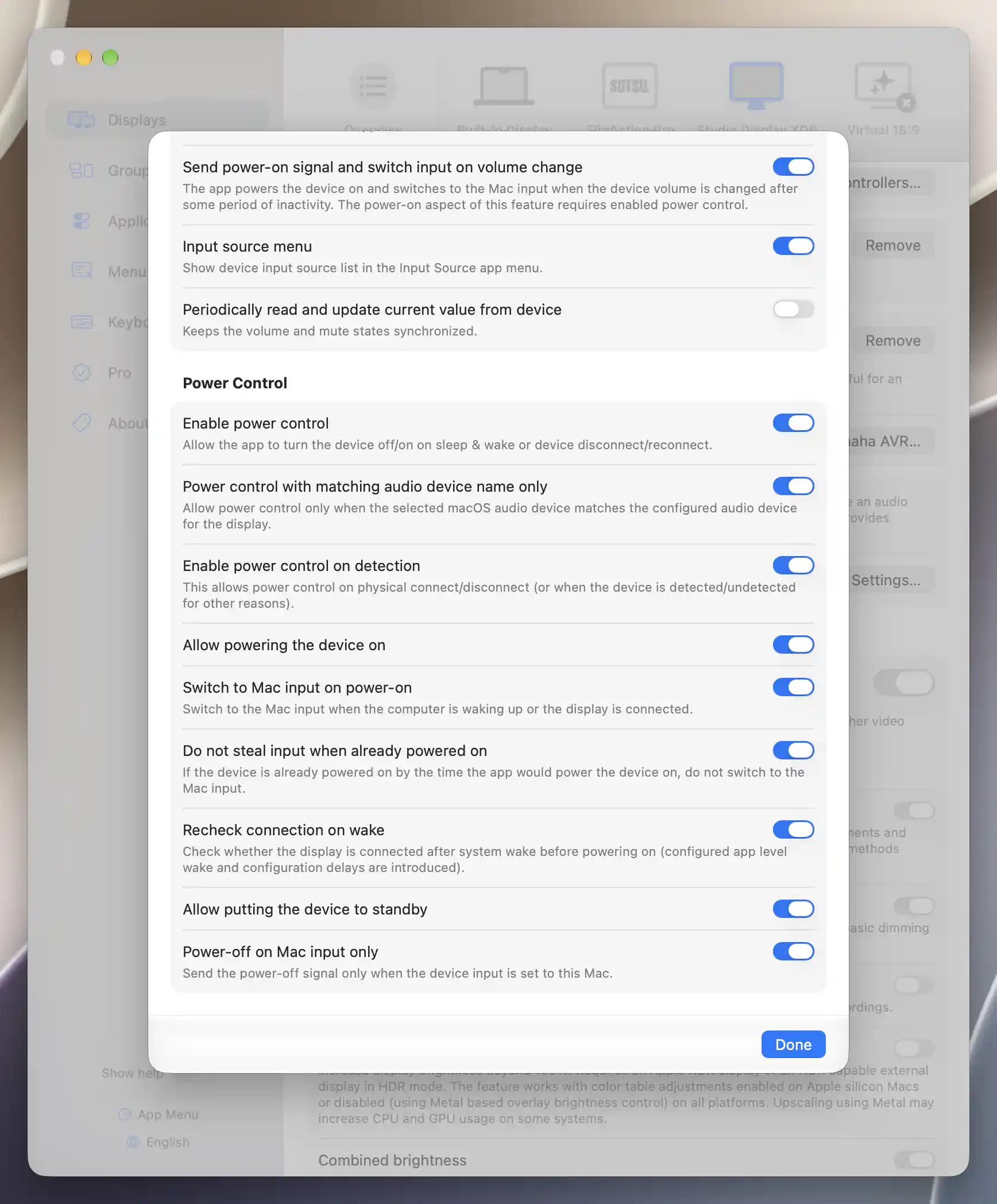Click the Power Control section heading
997x1204 pixels.
(235, 383)
